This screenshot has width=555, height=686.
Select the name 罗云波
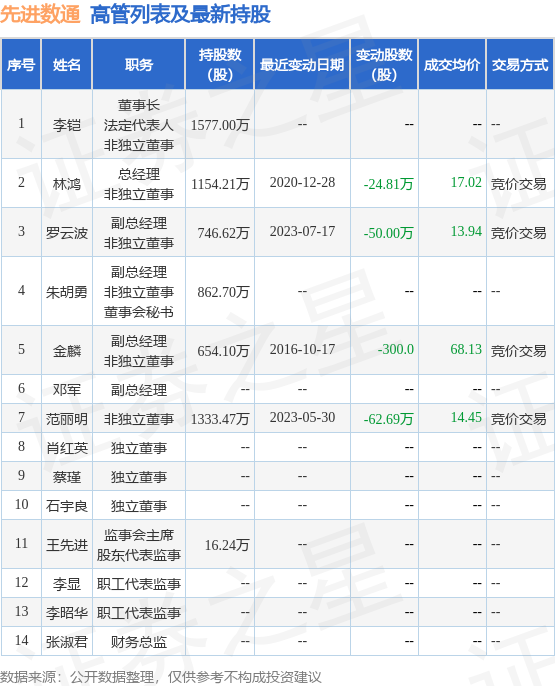pos(67,233)
